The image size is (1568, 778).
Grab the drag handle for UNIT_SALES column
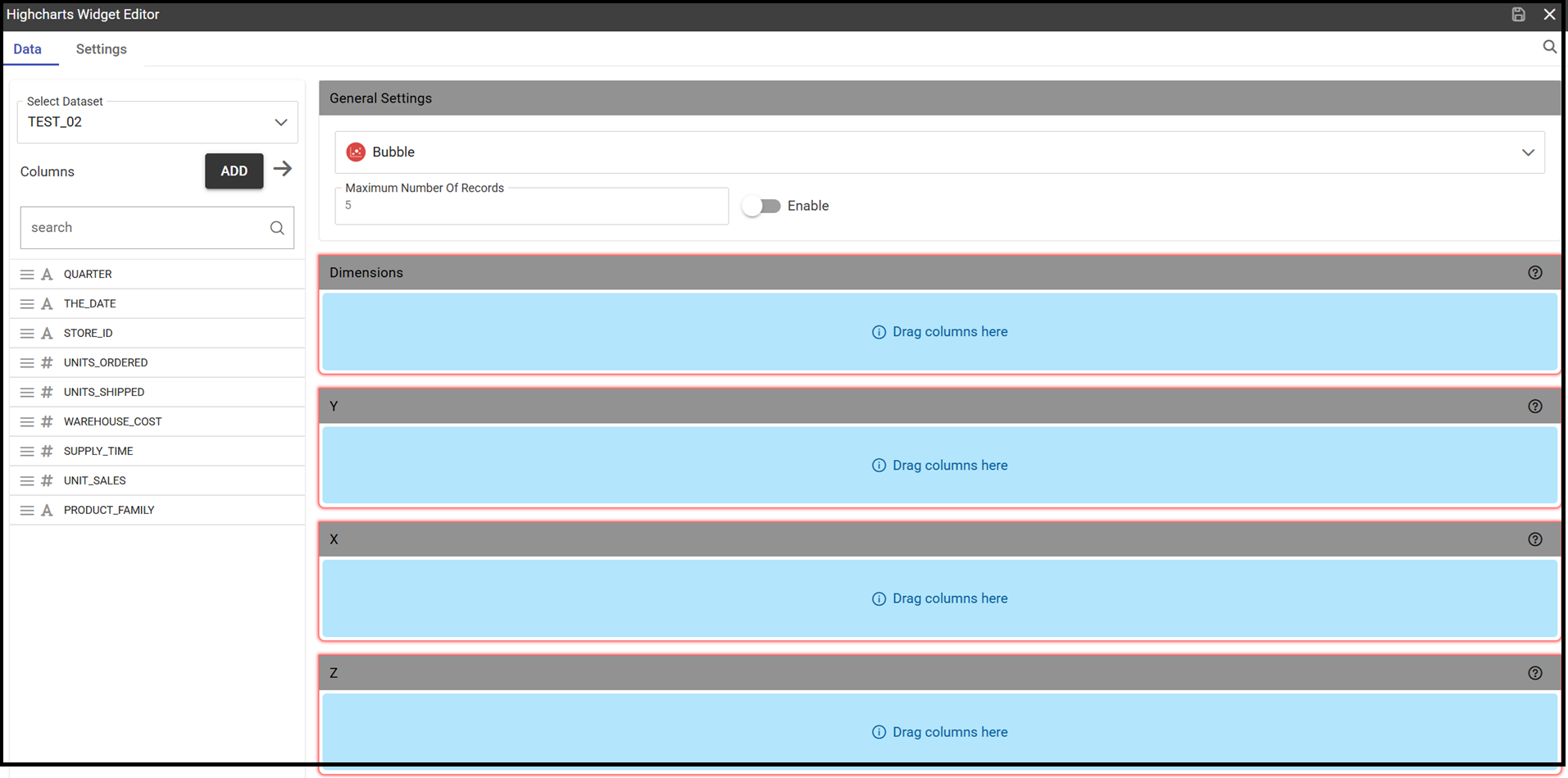point(27,481)
